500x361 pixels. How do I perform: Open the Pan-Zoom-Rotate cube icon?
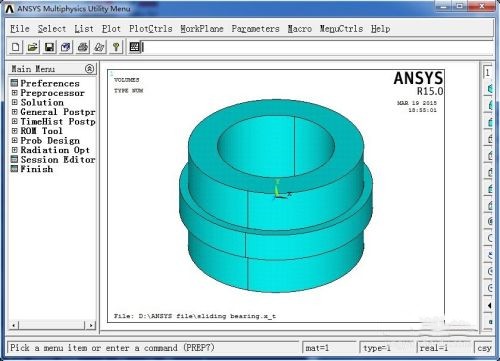pos(66,47)
